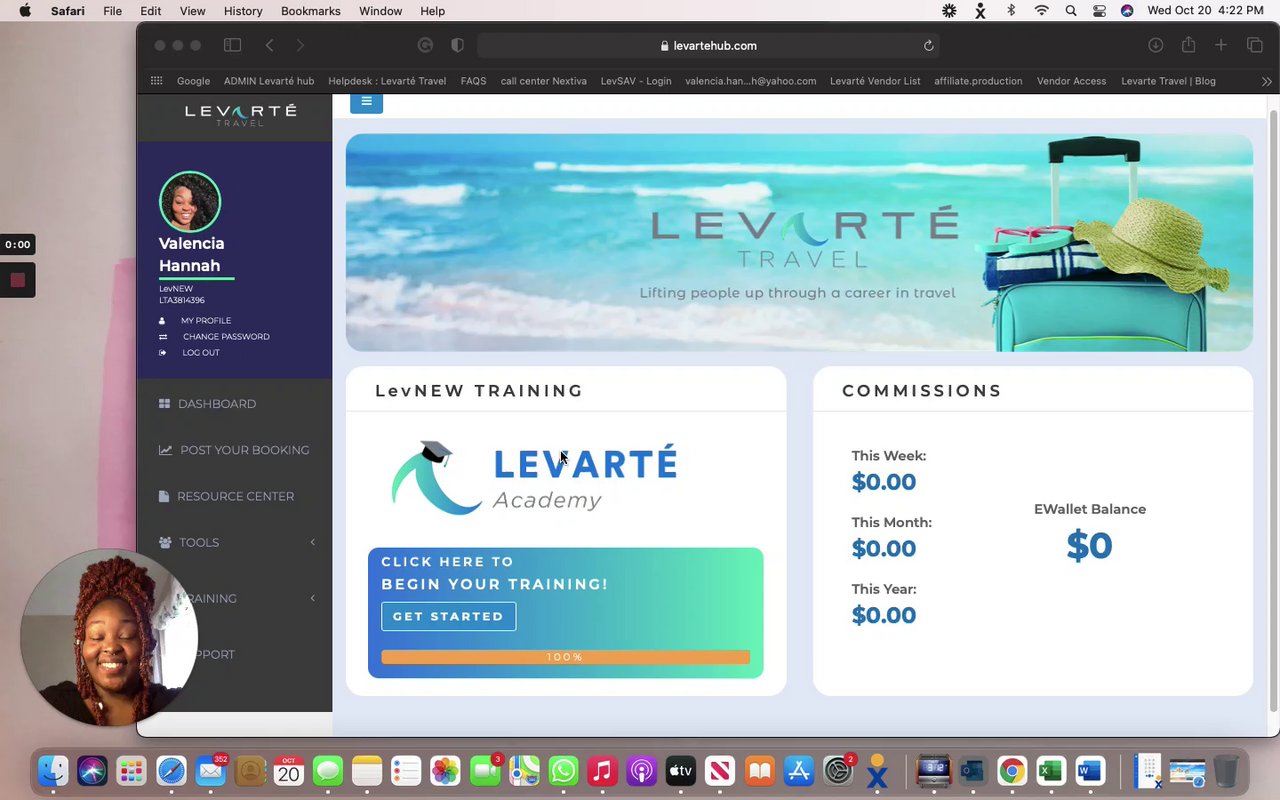Open Mail from the Dock
Image resolution: width=1280 pixels, height=800 pixels.
point(211,771)
